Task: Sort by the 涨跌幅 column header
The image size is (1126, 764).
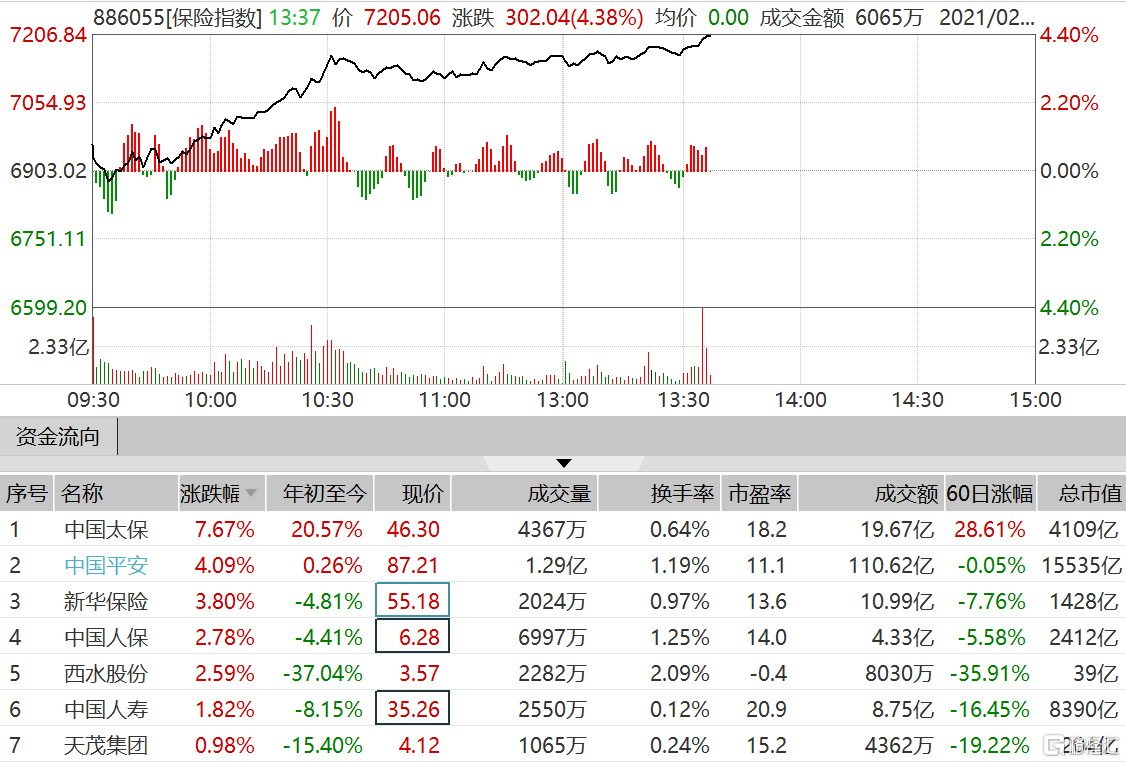Action: coord(221,493)
